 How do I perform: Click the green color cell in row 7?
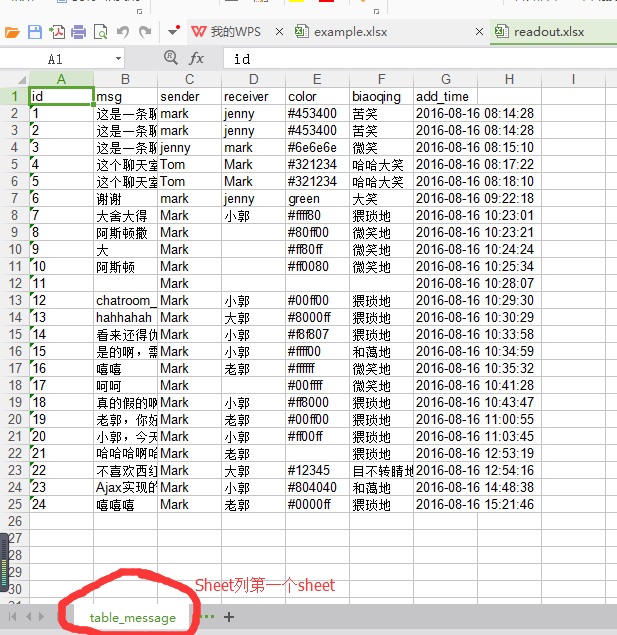coord(317,199)
